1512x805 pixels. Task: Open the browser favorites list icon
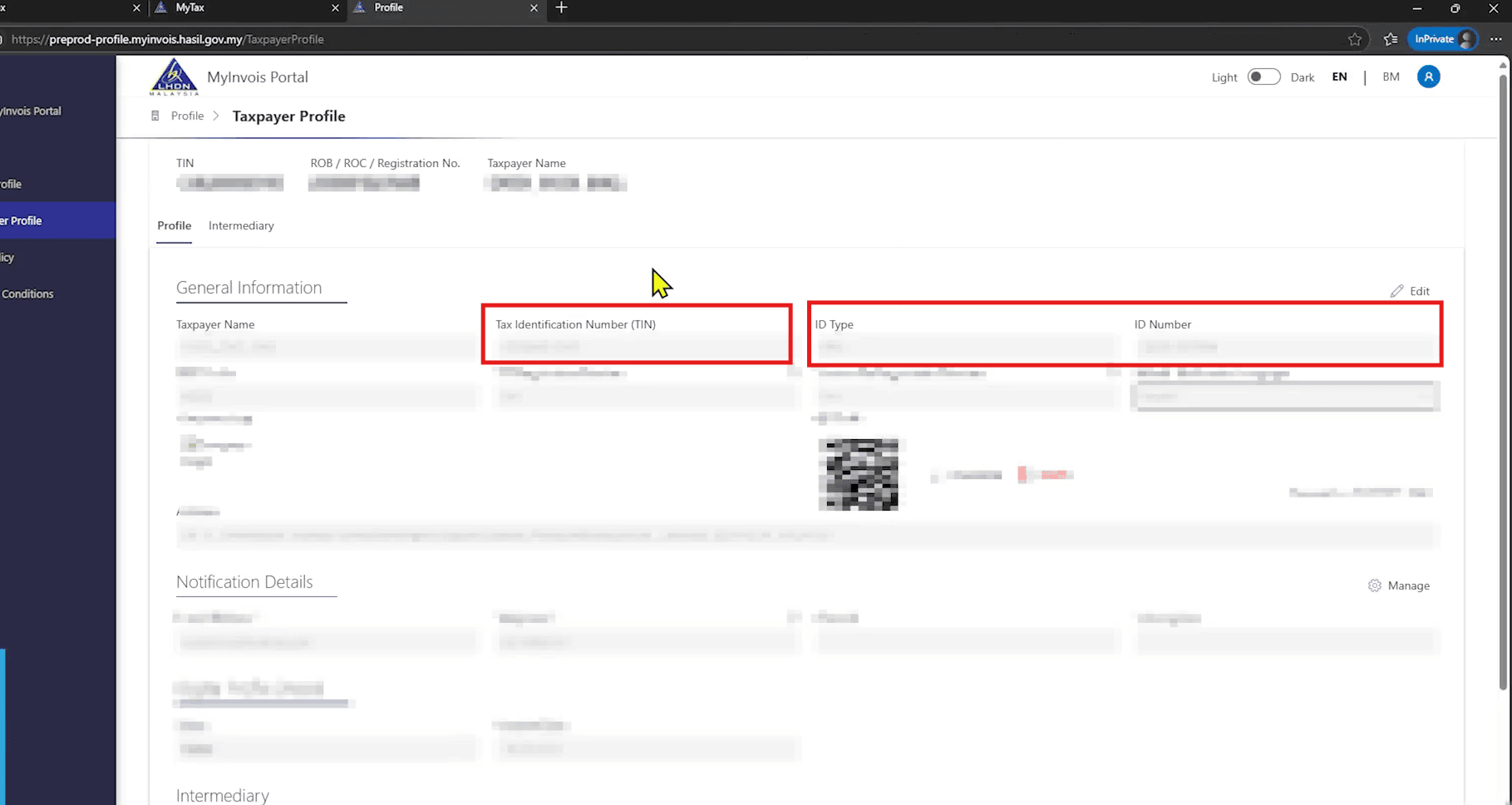pos(1390,39)
